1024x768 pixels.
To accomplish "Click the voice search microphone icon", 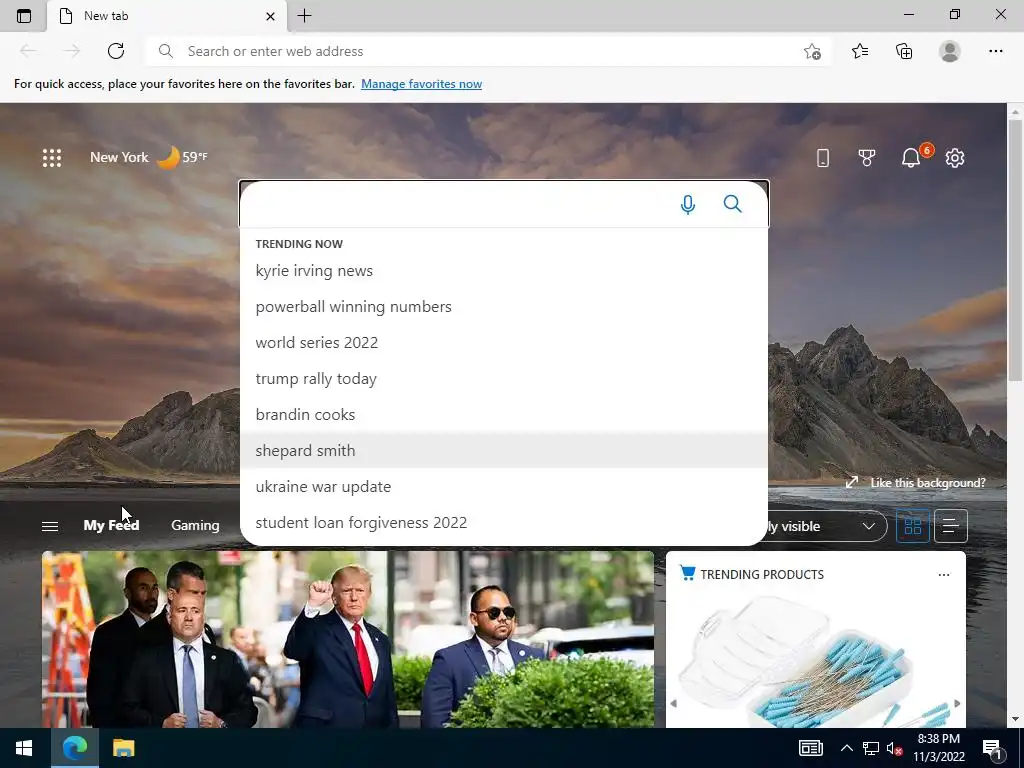I will [688, 204].
